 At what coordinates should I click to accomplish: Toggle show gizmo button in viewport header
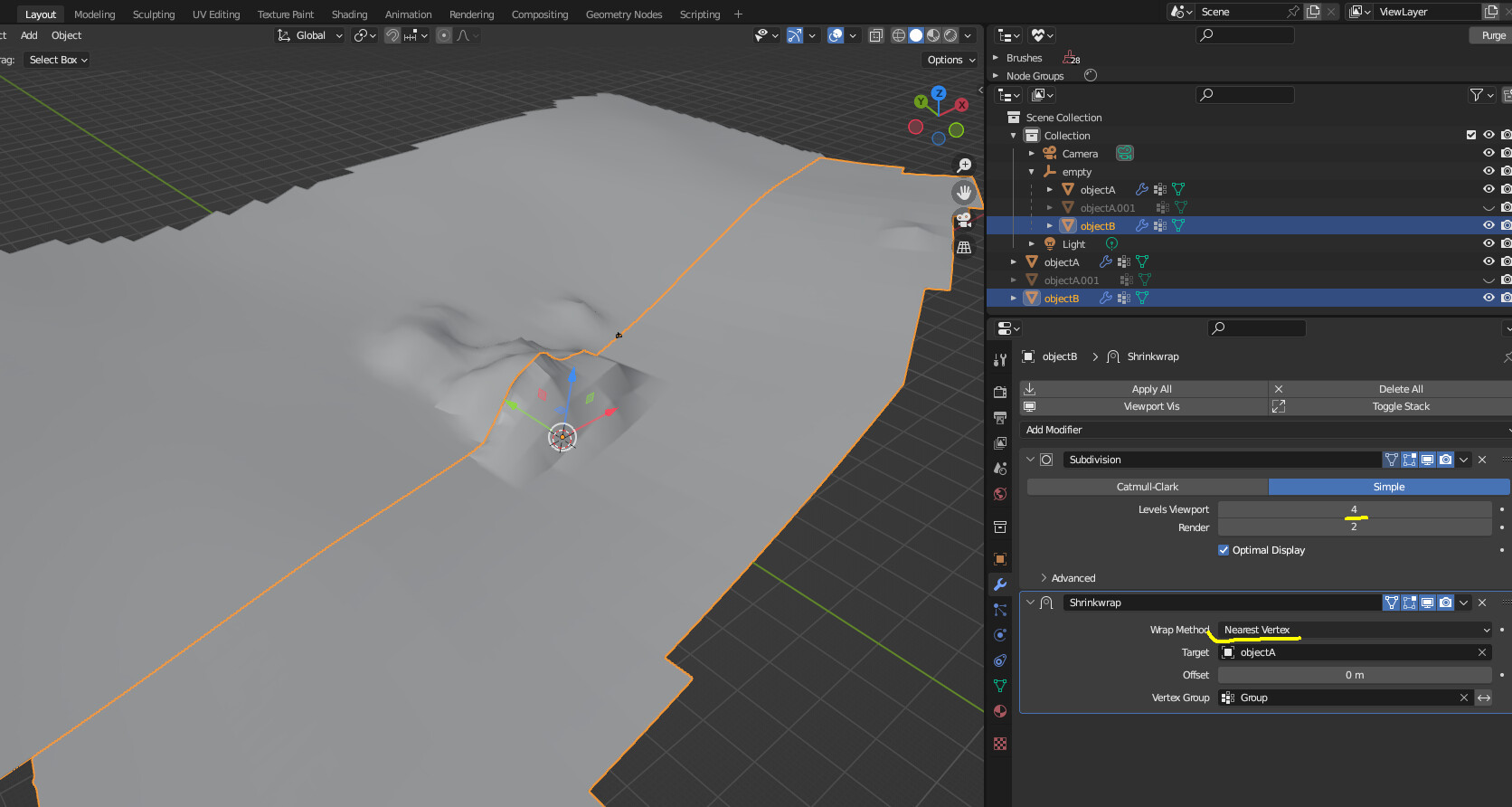click(x=794, y=35)
